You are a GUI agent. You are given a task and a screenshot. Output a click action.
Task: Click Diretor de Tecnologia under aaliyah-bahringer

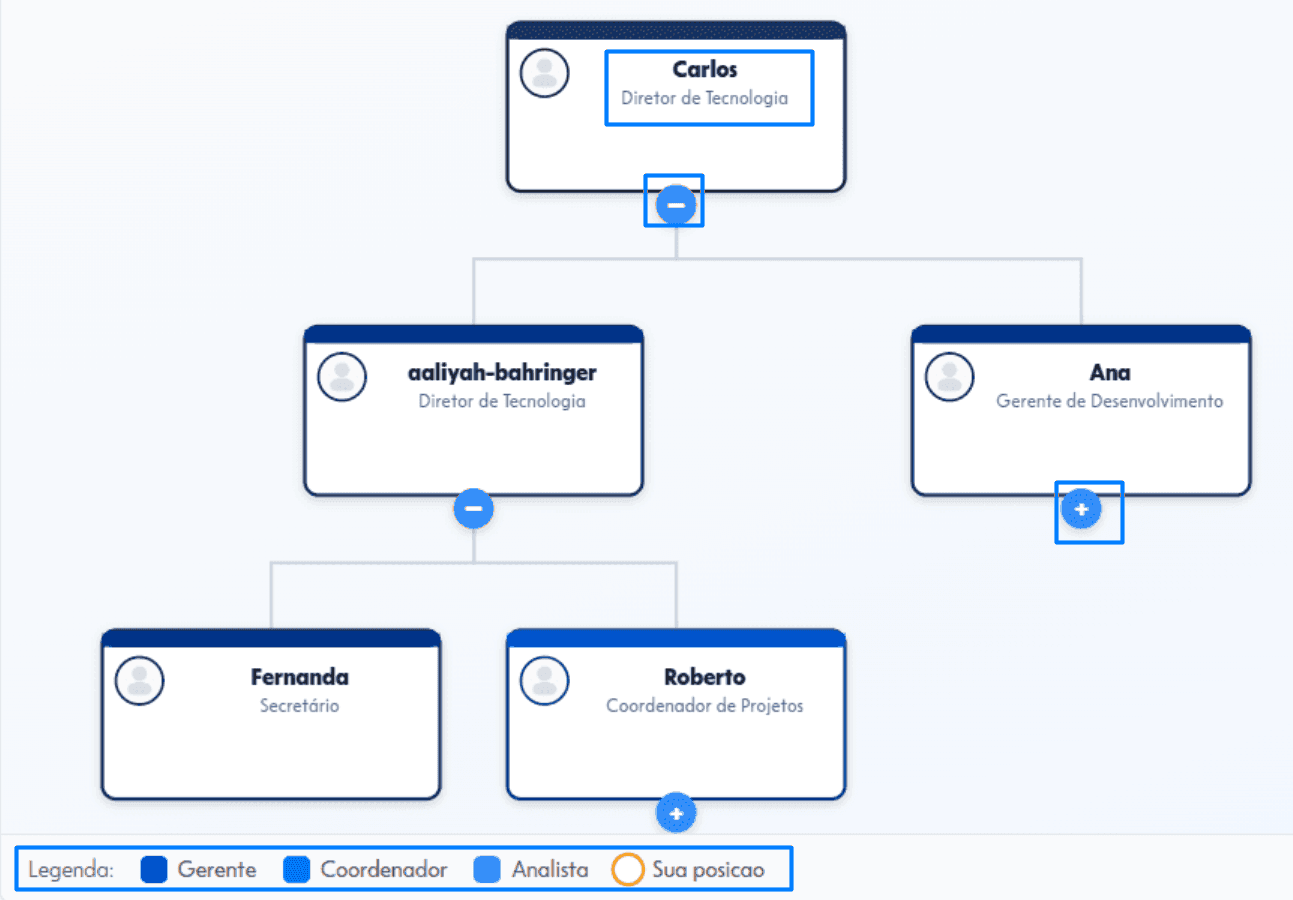tap(502, 401)
